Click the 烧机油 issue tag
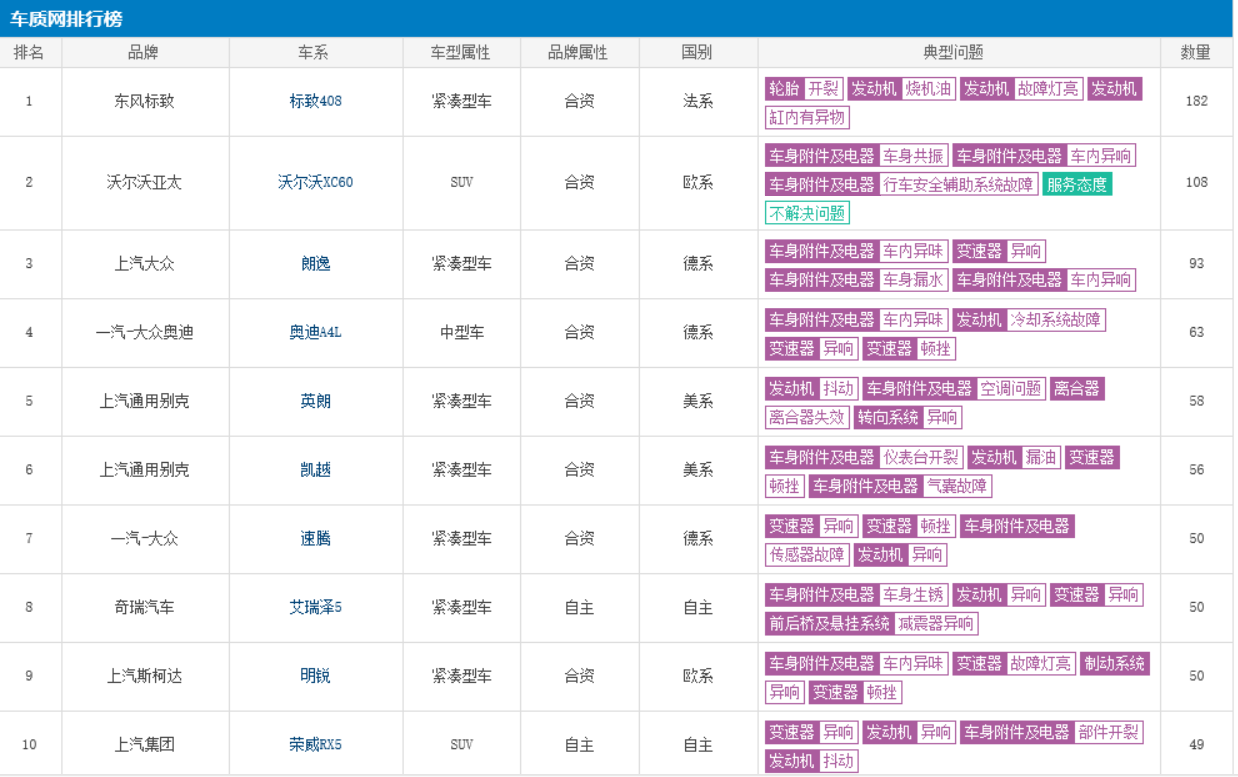The height and width of the screenshot is (777, 1238). click(929, 89)
